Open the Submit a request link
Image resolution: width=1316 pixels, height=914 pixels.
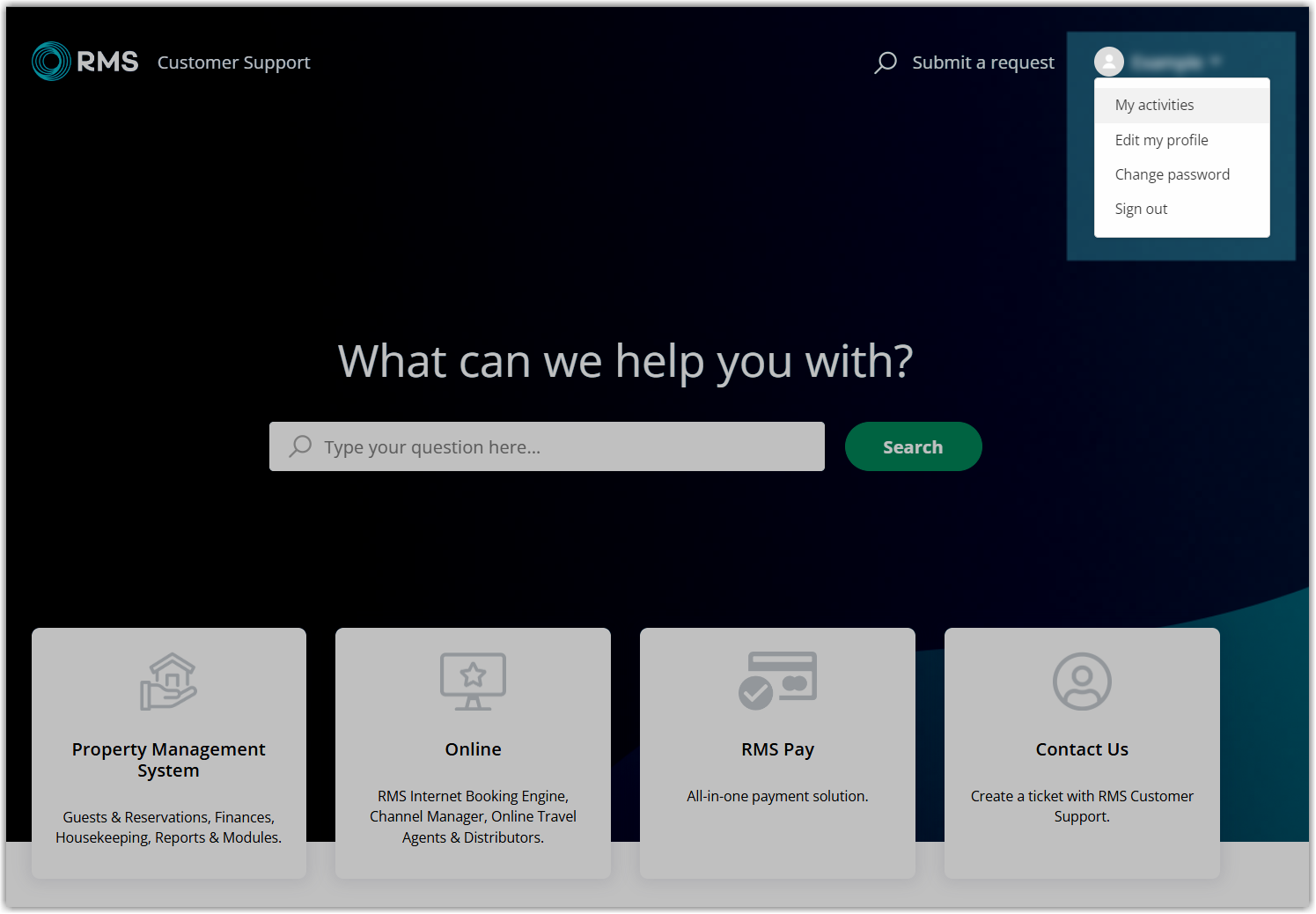(x=983, y=63)
